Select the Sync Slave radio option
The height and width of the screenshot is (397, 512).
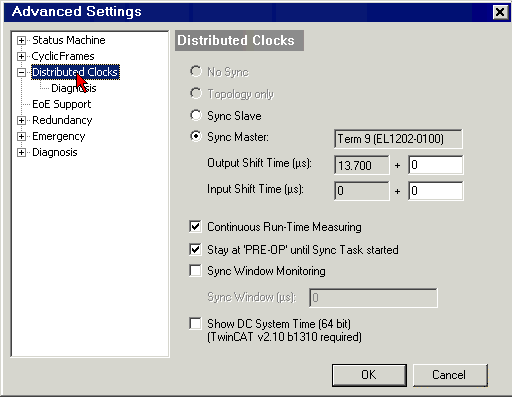pos(196,115)
